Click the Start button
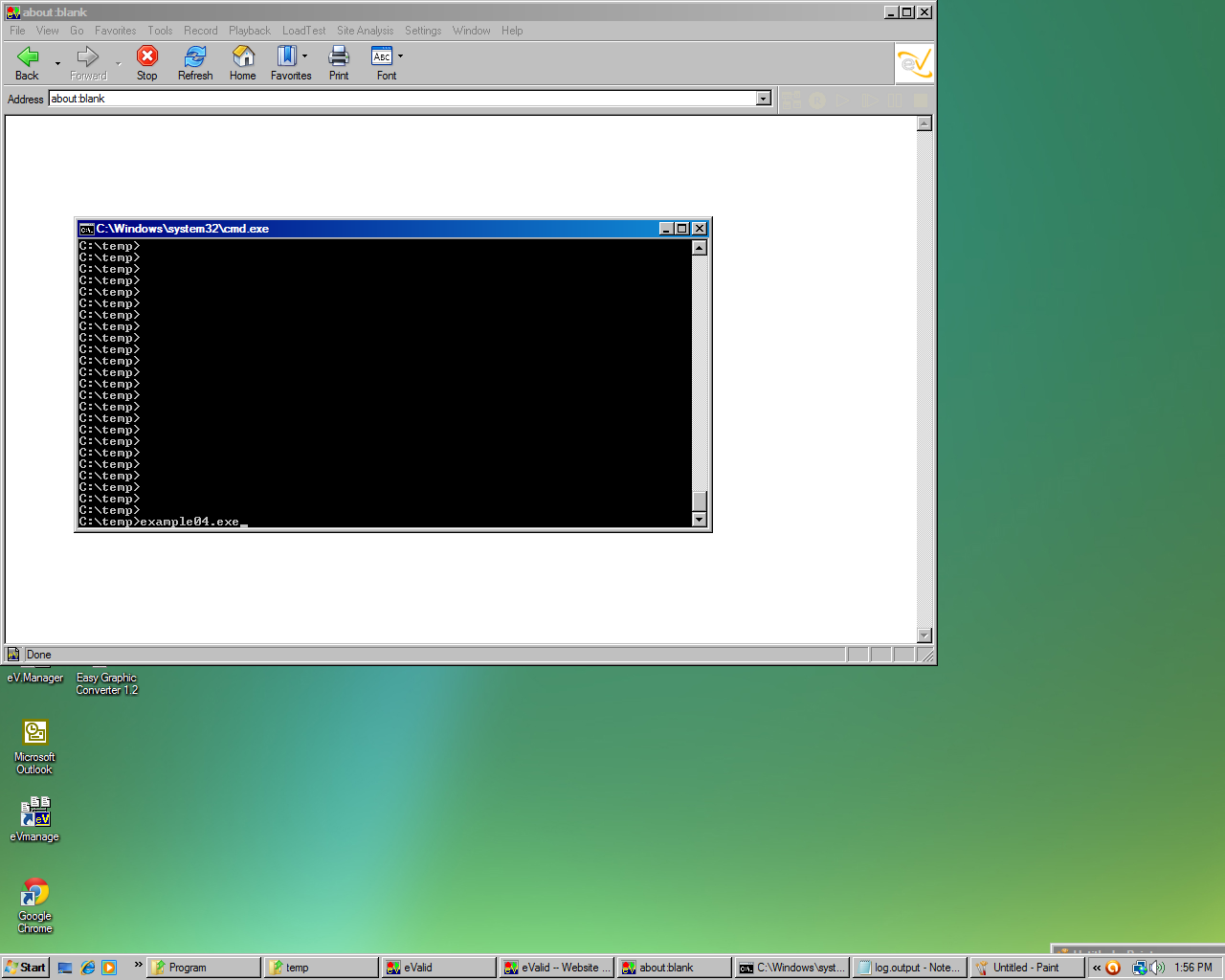 tap(25, 967)
